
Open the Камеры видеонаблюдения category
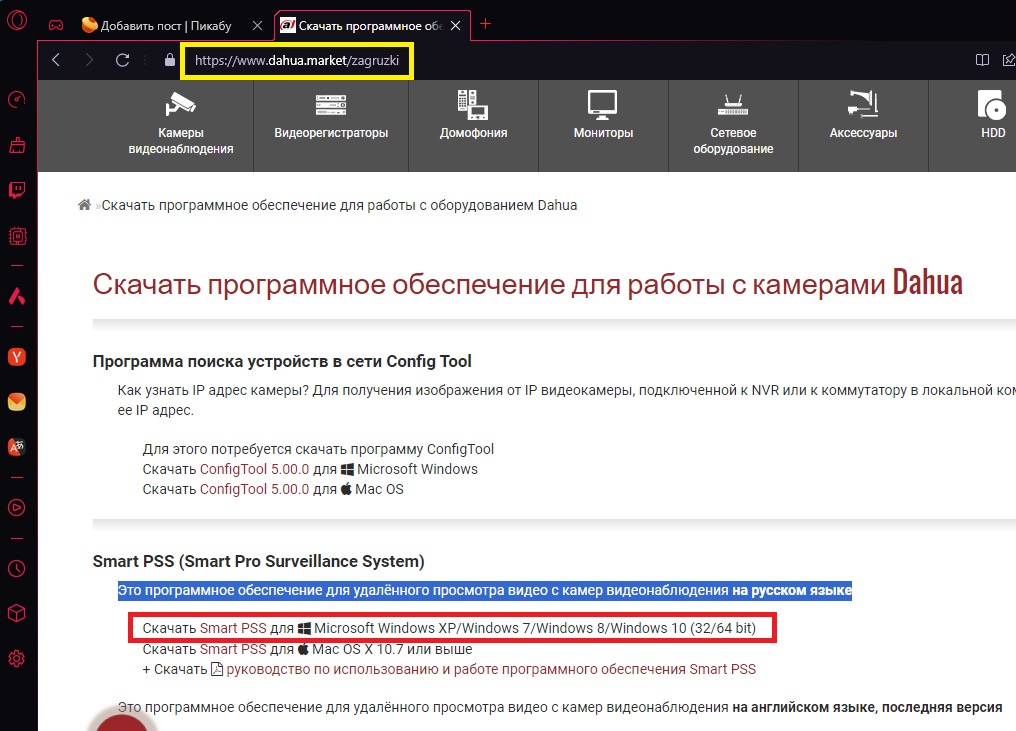coord(181,124)
